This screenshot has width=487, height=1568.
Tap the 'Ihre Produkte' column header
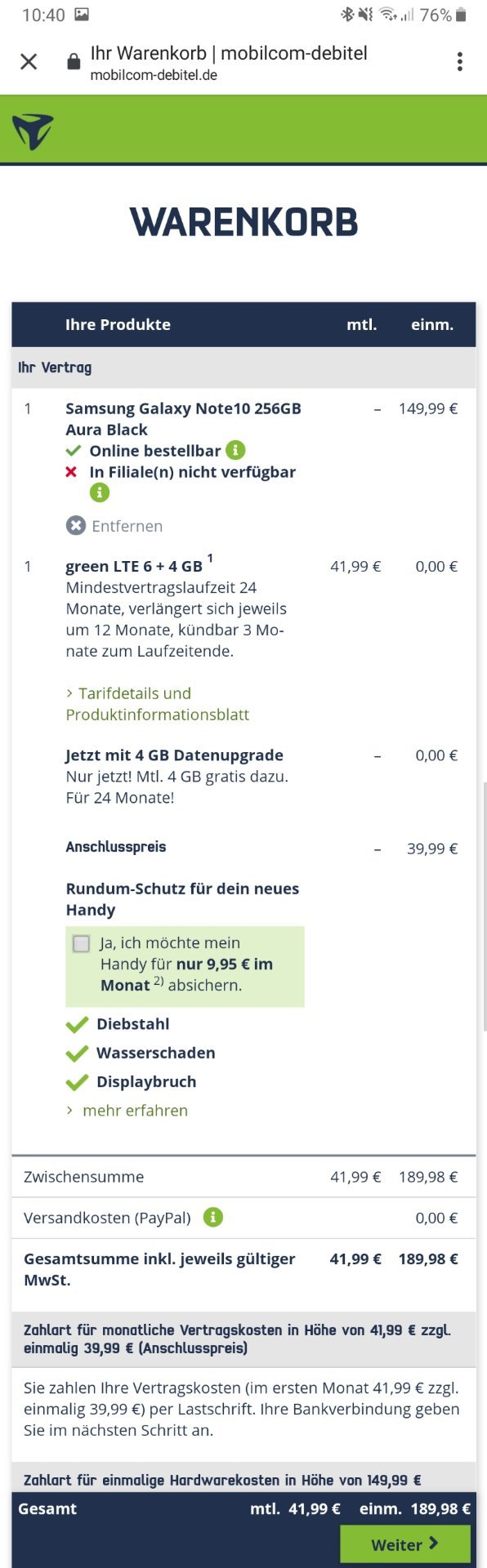118,324
